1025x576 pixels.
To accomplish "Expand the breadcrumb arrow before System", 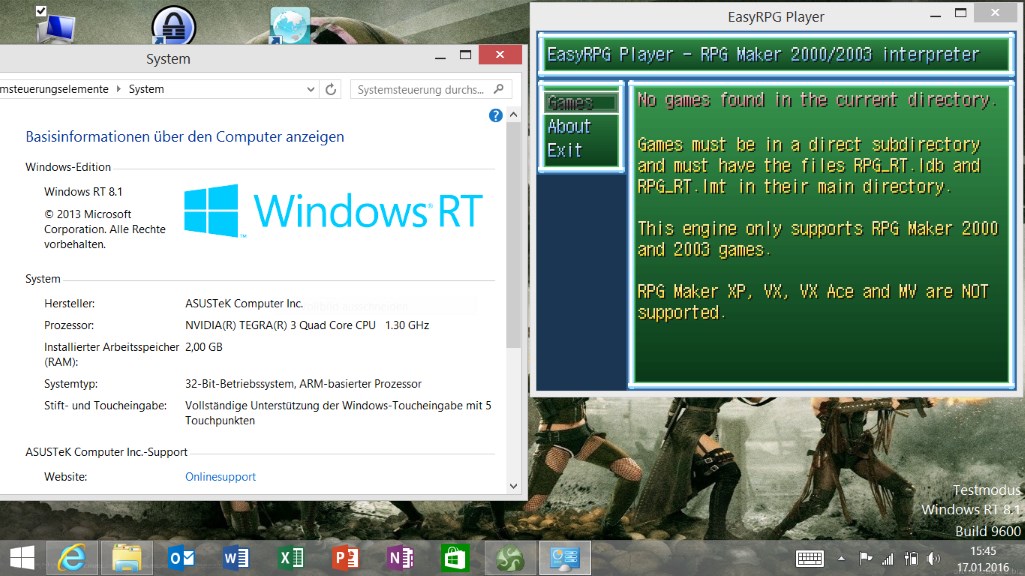I will click(x=118, y=89).
